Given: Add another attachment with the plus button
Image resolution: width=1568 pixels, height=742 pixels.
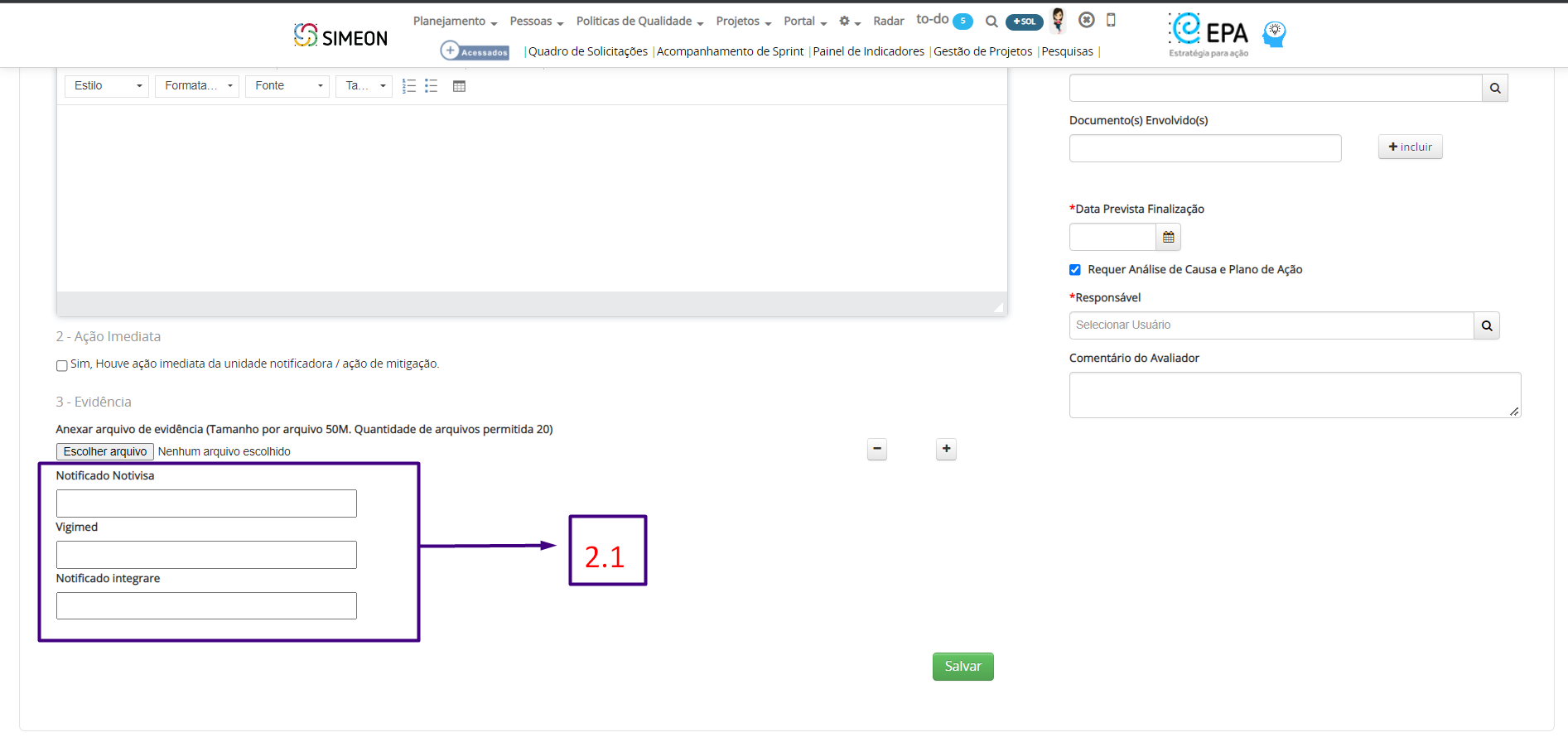Looking at the screenshot, I should tap(946, 449).
